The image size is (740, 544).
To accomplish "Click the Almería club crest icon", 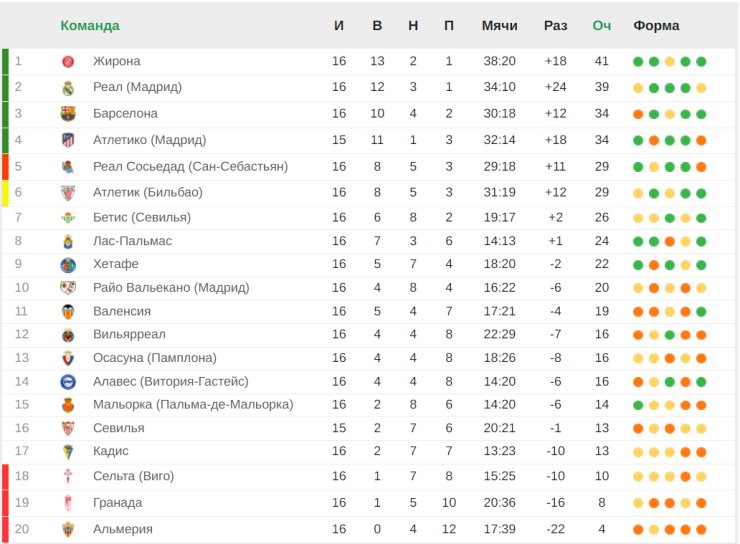I will (x=68, y=529).
